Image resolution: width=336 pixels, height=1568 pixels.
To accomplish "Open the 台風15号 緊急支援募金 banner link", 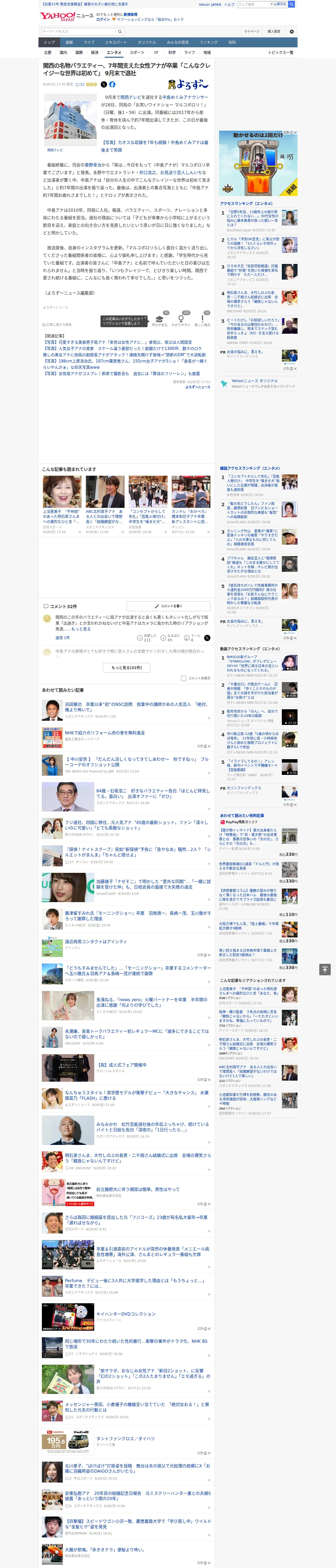I will [85, 4].
